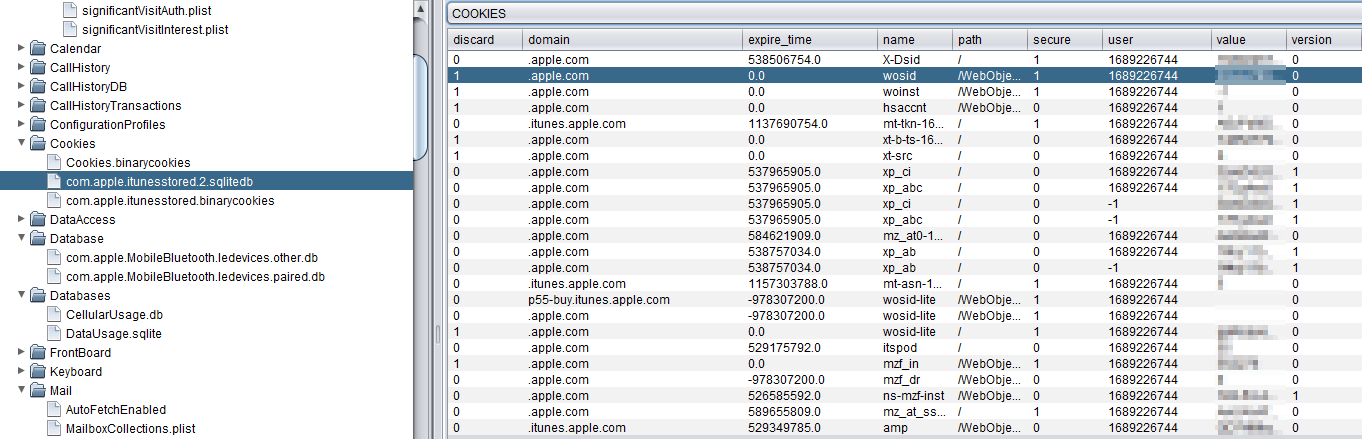The height and width of the screenshot is (439, 1362).
Task: Expand the ConfigurationProfiles folder
Action: (22, 124)
